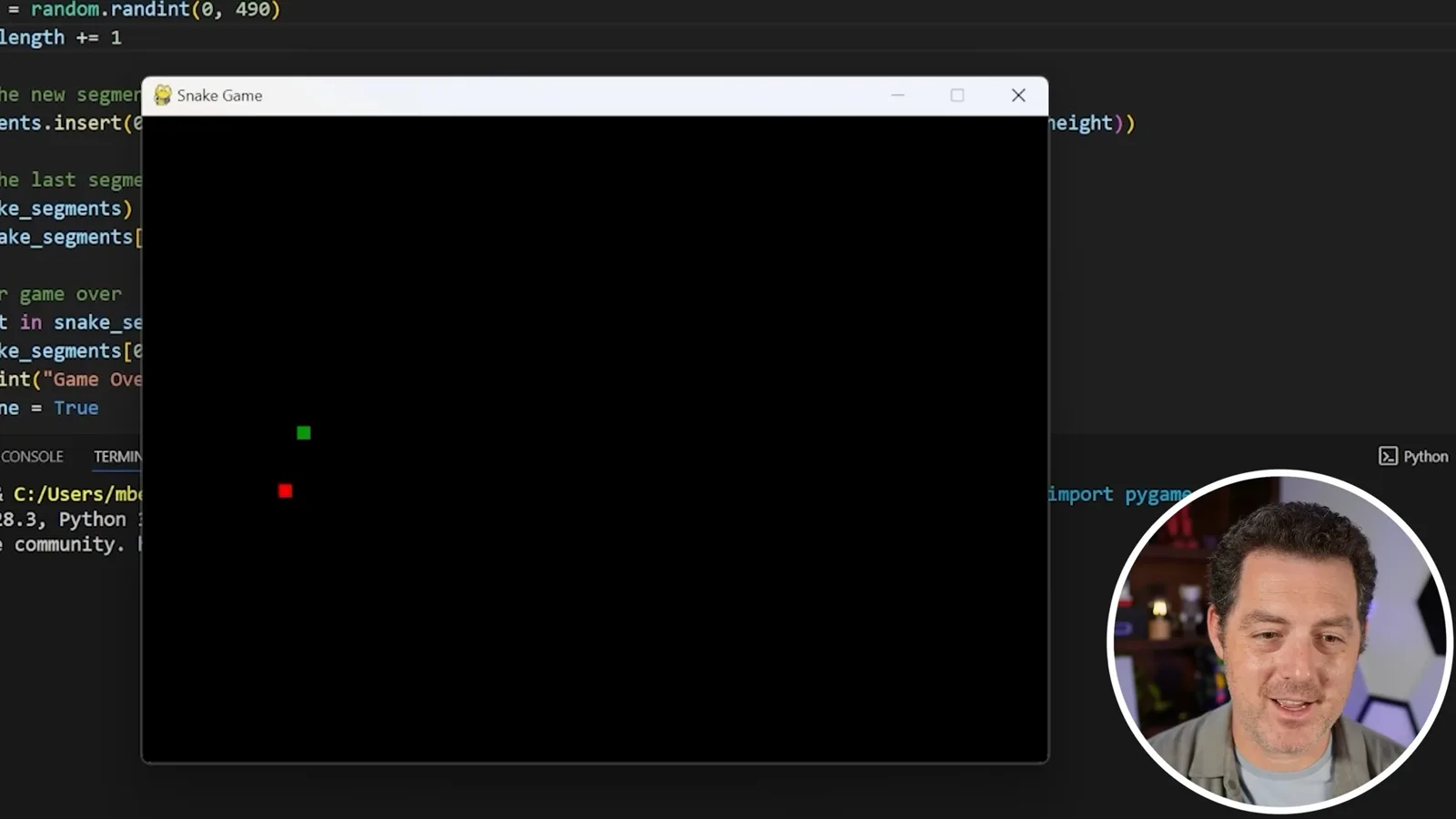Click the red food square in game
Image resolution: width=1456 pixels, height=819 pixels.
[285, 491]
